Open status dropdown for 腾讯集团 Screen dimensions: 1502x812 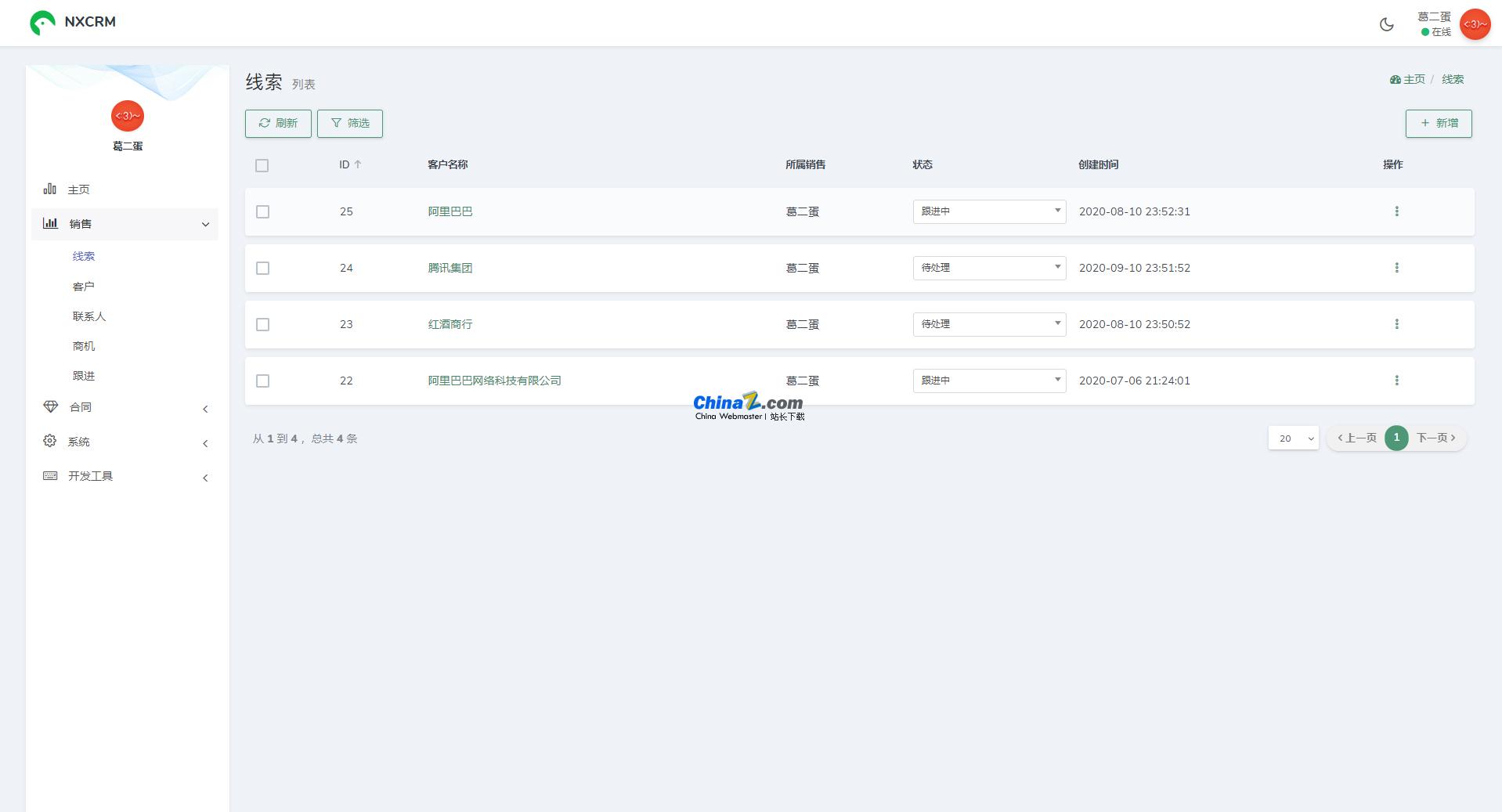pos(989,268)
